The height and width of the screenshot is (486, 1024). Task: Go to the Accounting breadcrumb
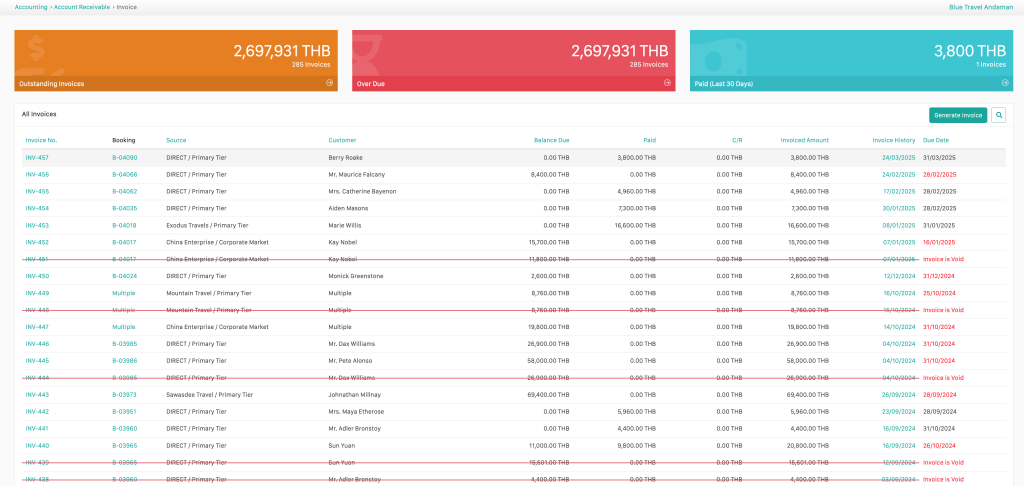point(31,6)
